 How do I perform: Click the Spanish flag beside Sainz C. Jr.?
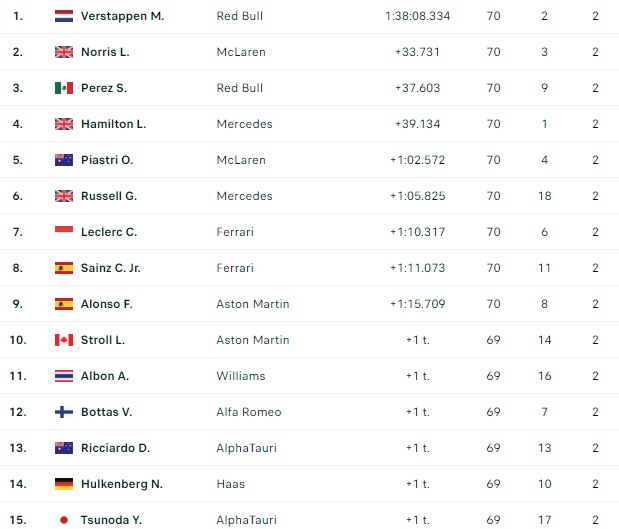pos(64,268)
